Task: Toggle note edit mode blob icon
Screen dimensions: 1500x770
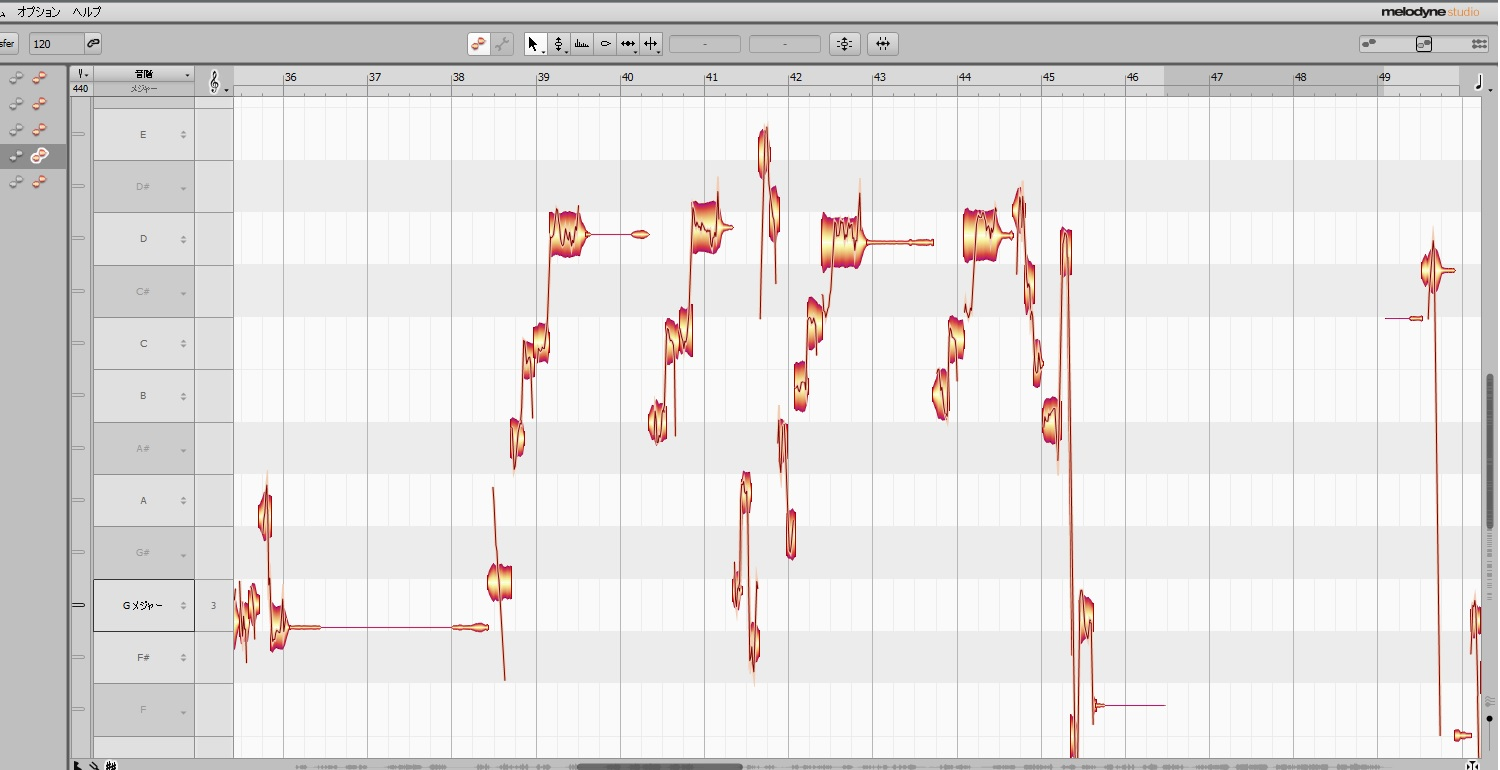Action: tap(479, 44)
